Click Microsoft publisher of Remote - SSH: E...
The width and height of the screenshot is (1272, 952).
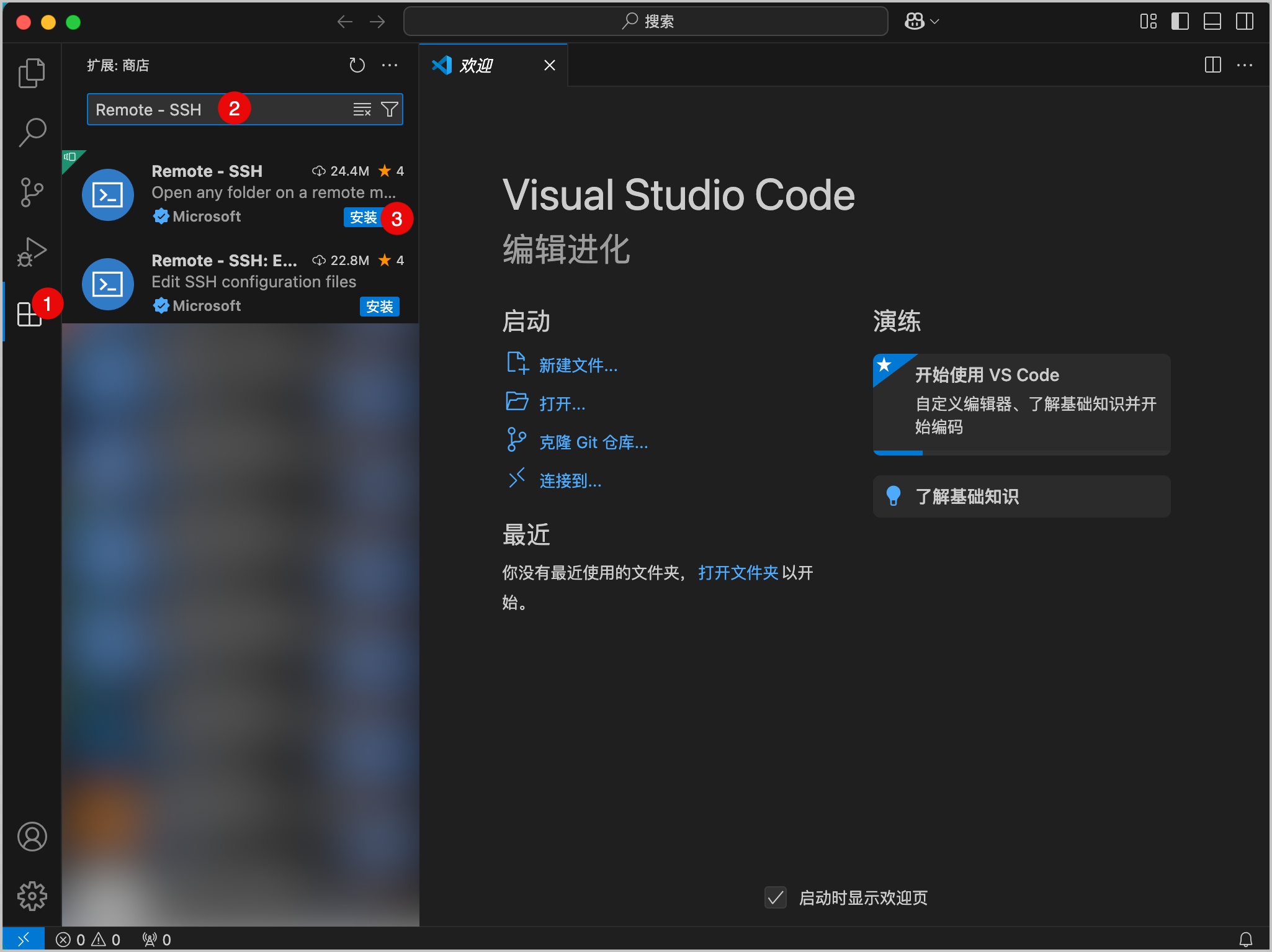(x=206, y=306)
